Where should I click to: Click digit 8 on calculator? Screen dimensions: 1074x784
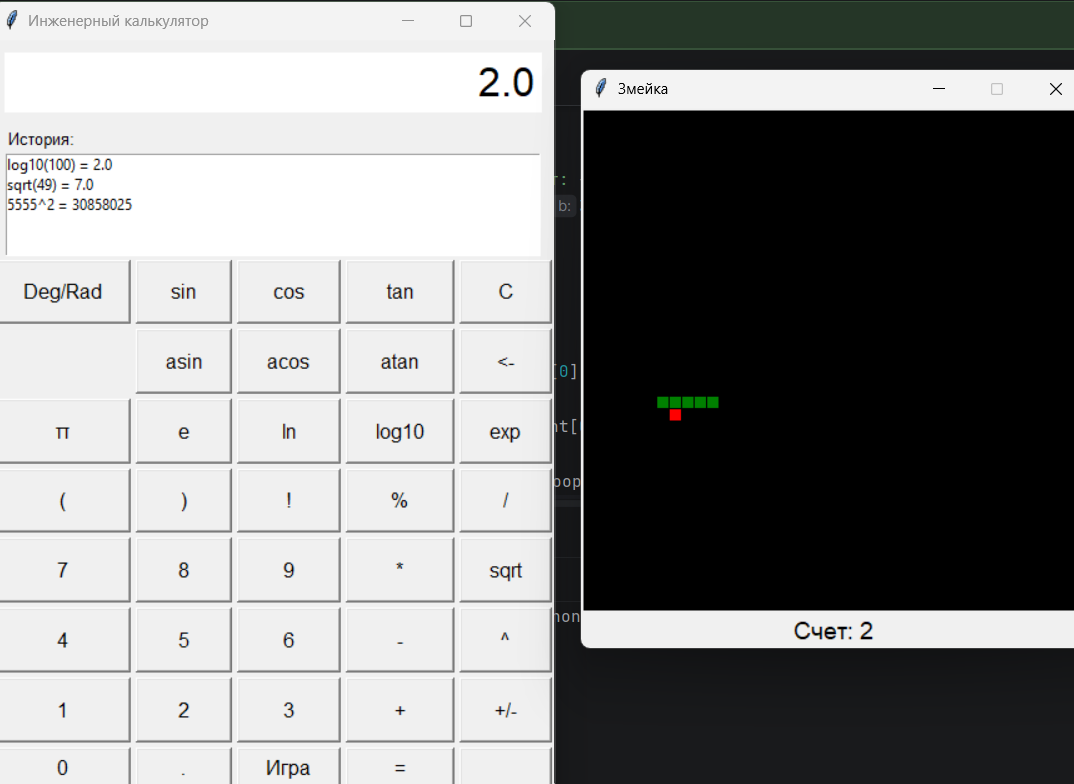click(x=184, y=570)
